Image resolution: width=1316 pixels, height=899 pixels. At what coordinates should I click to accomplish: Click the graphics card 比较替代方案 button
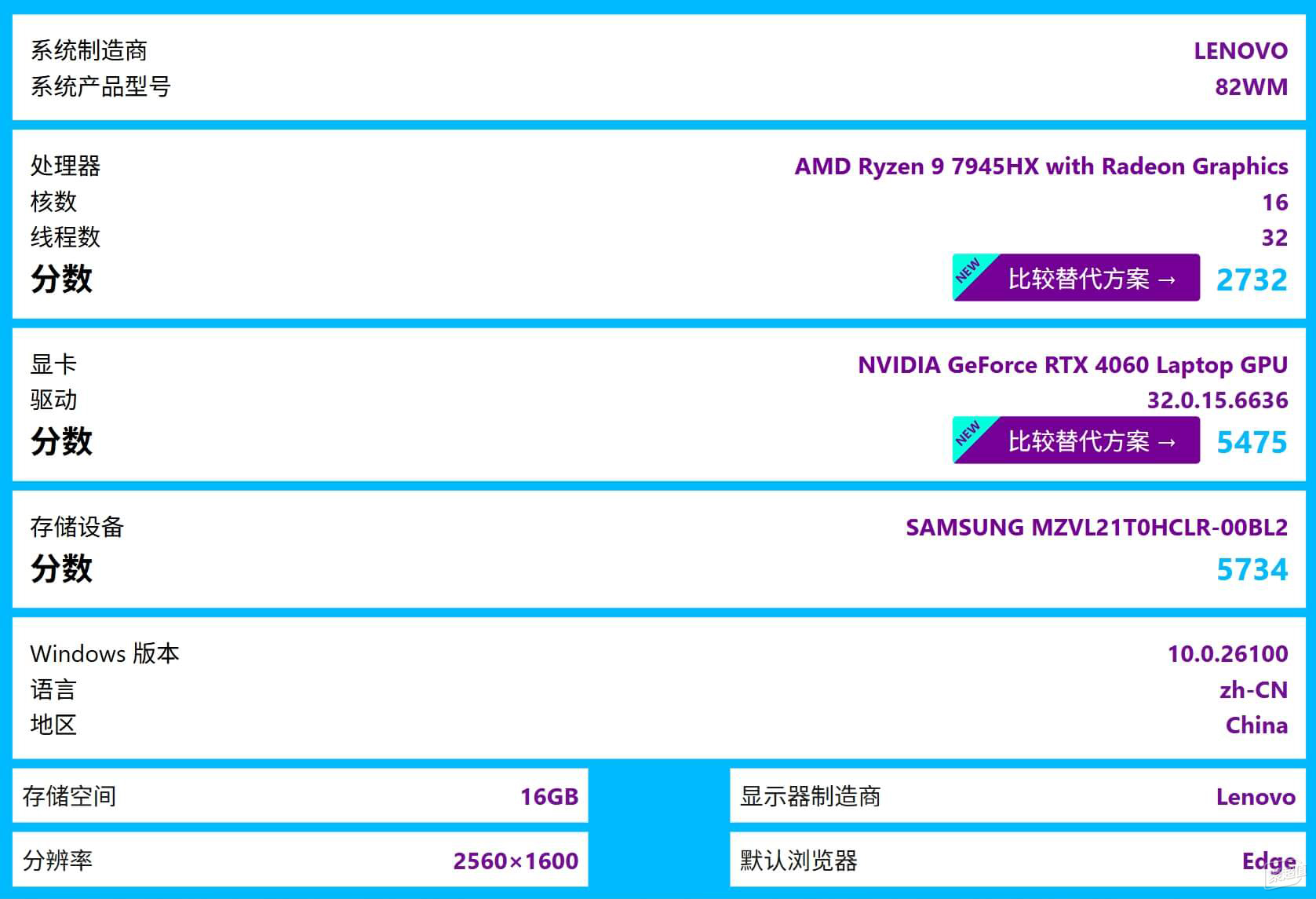tap(1076, 440)
